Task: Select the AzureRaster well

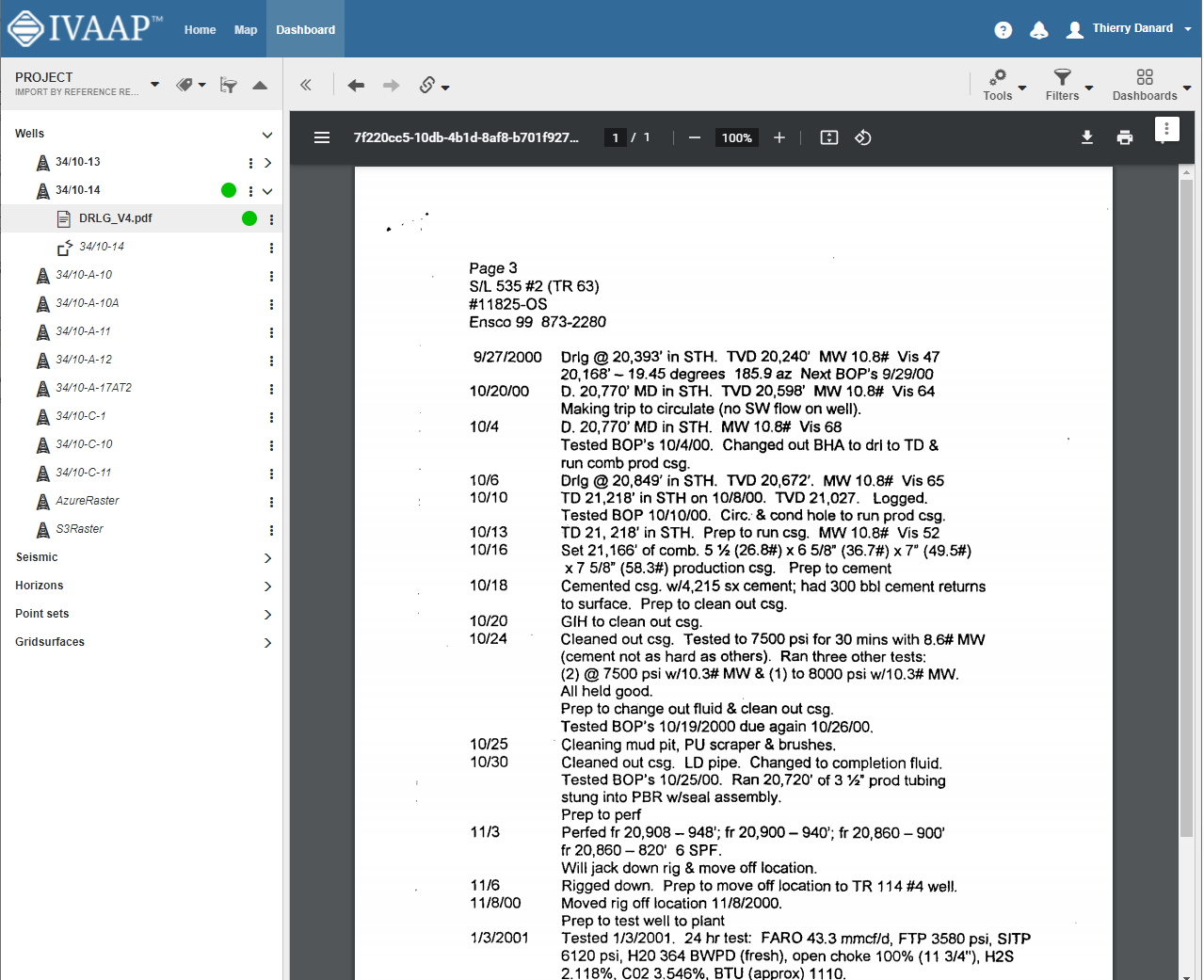Action: coord(87,501)
